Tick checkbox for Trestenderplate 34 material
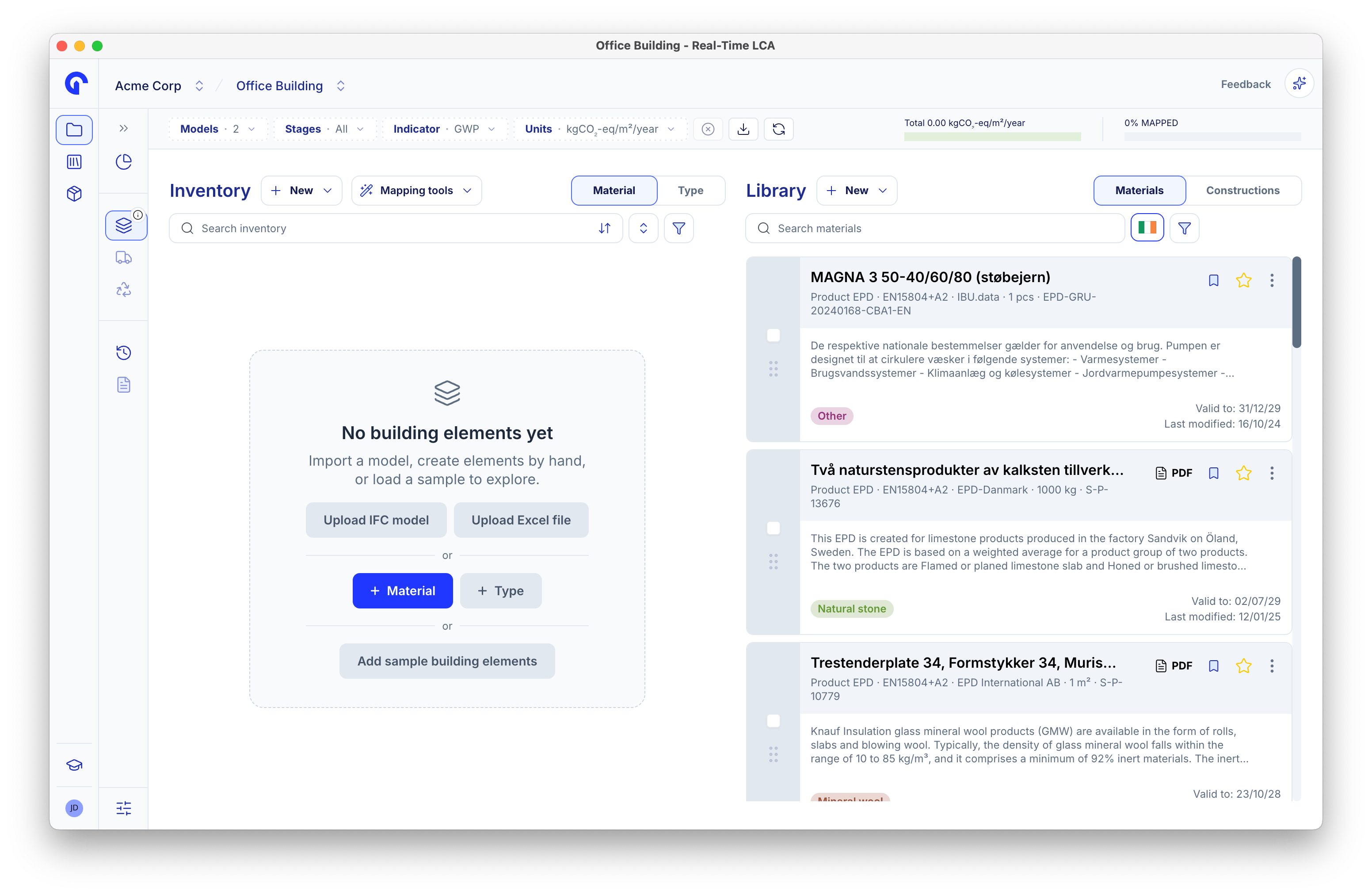 click(x=773, y=721)
